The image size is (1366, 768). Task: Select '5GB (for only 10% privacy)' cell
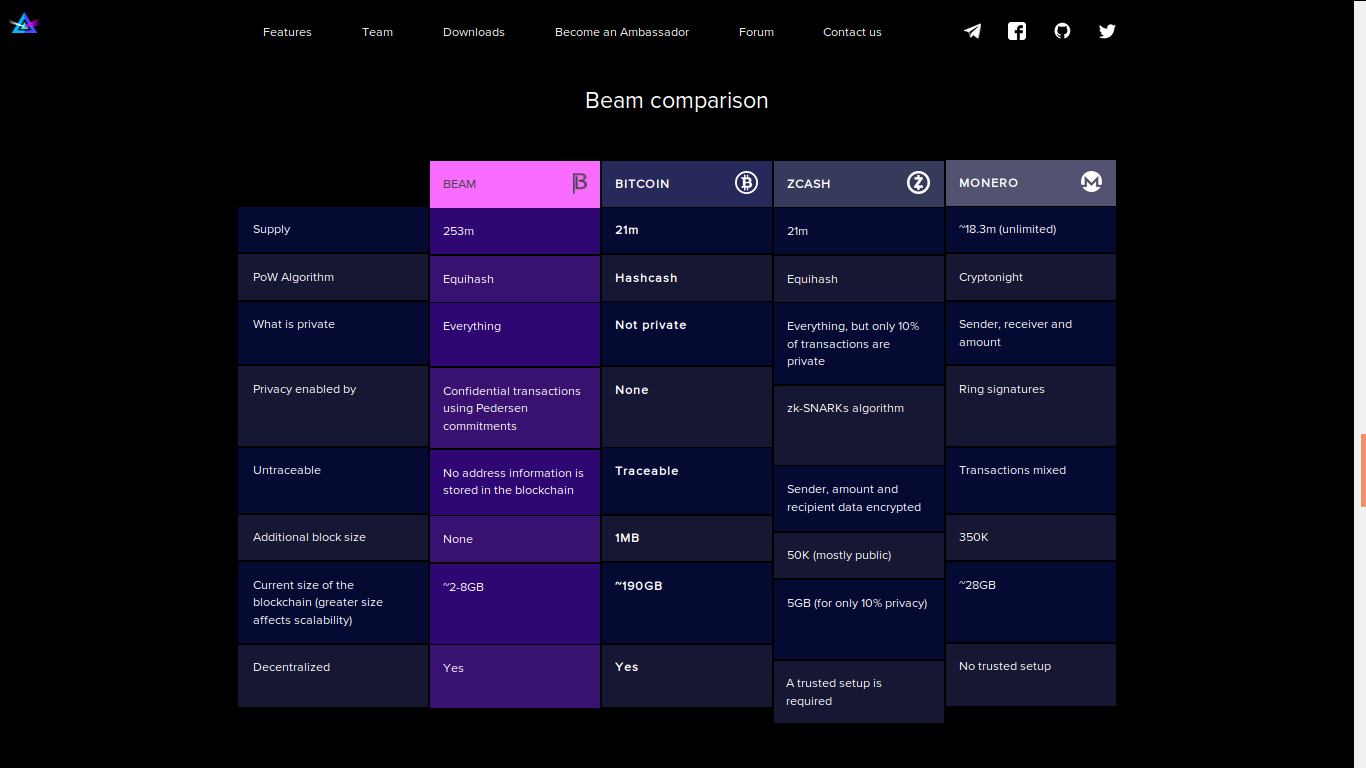(x=859, y=620)
